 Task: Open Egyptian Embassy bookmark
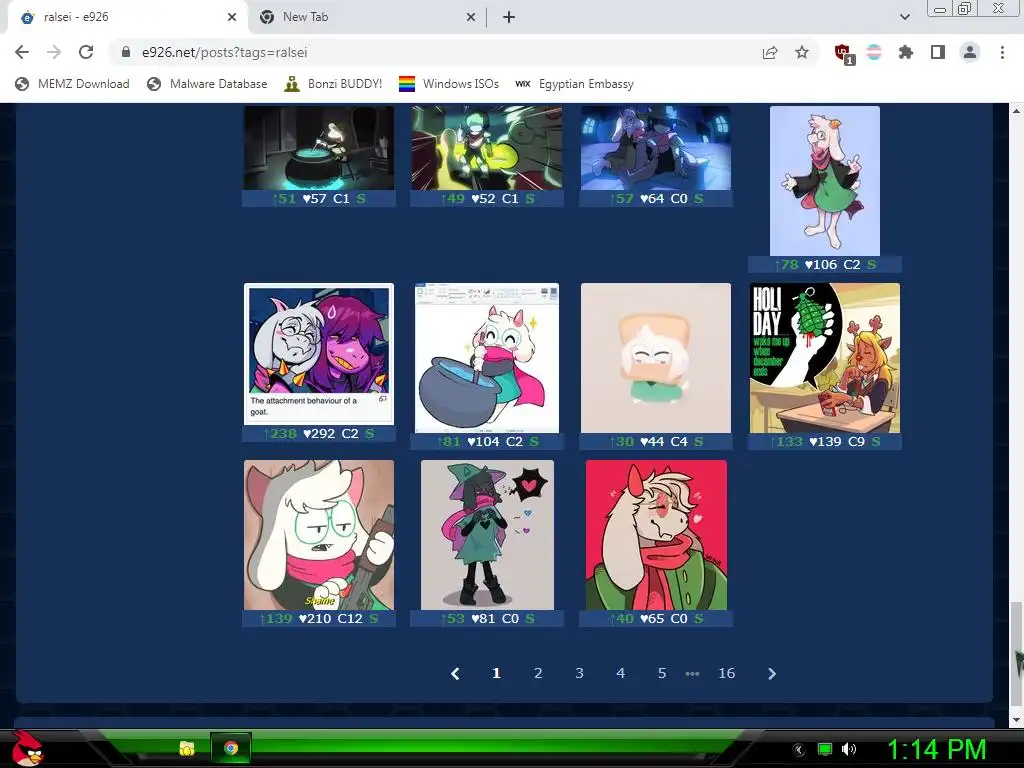574,84
